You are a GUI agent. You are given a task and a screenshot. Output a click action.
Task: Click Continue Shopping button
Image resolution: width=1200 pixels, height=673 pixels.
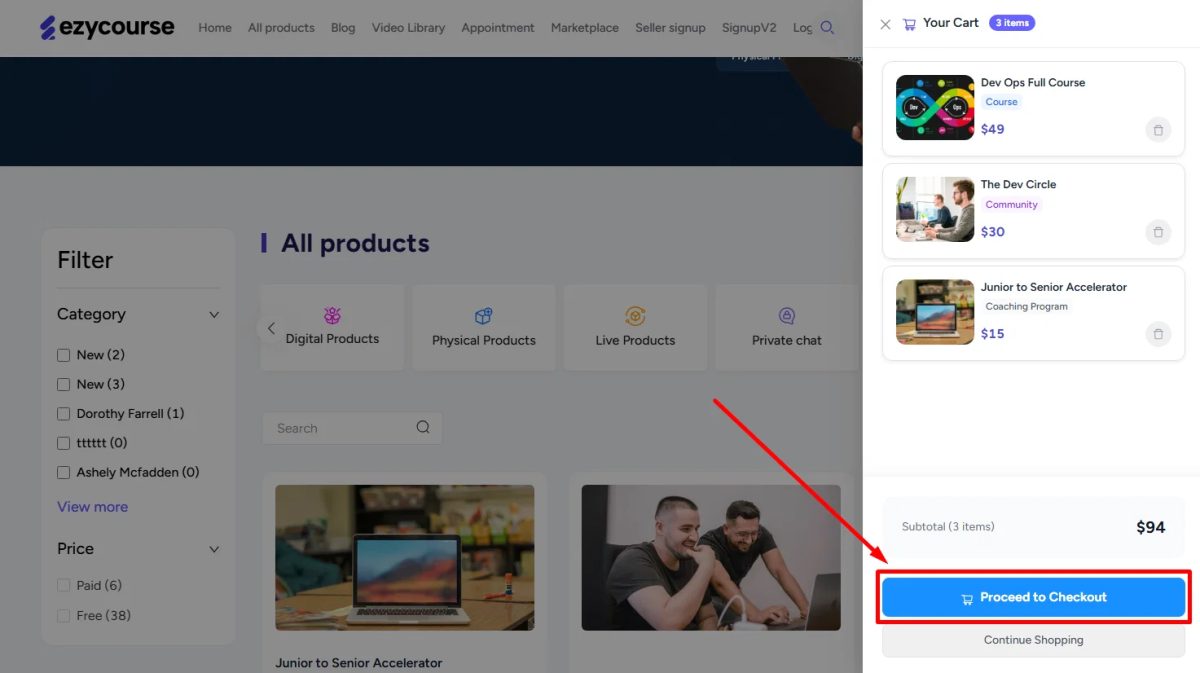(x=1034, y=640)
